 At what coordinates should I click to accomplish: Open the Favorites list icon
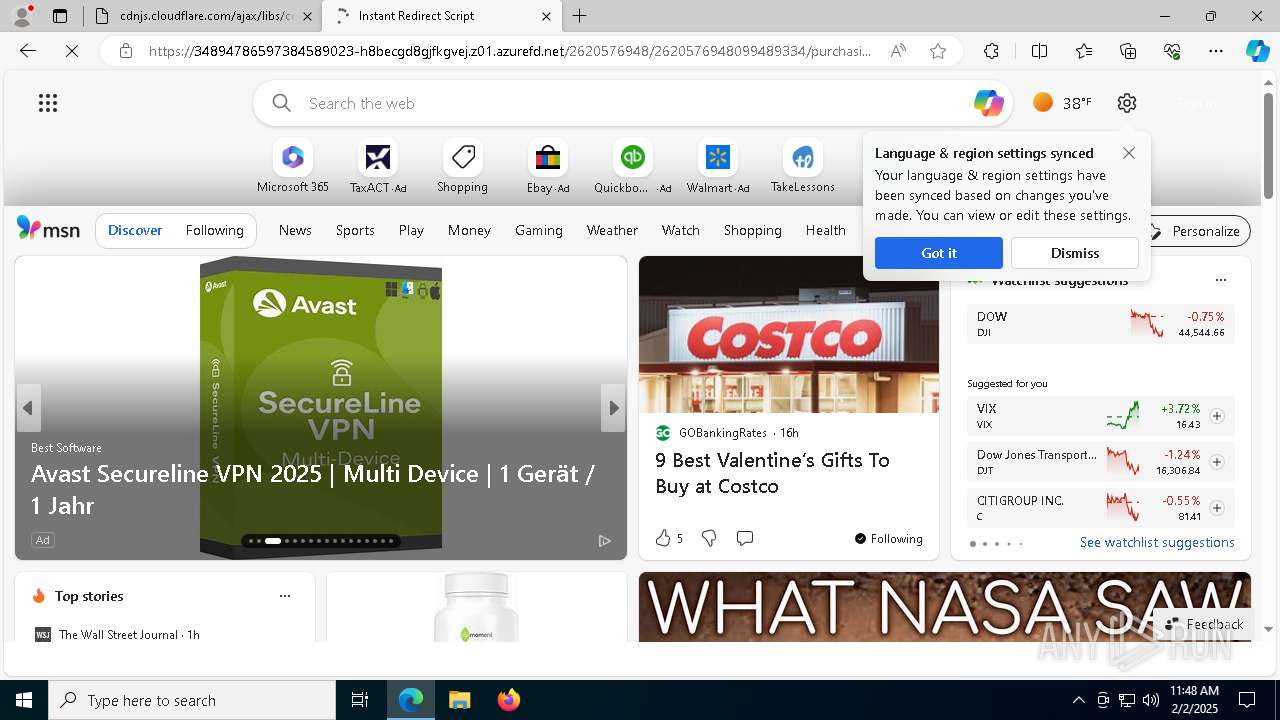1084,51
